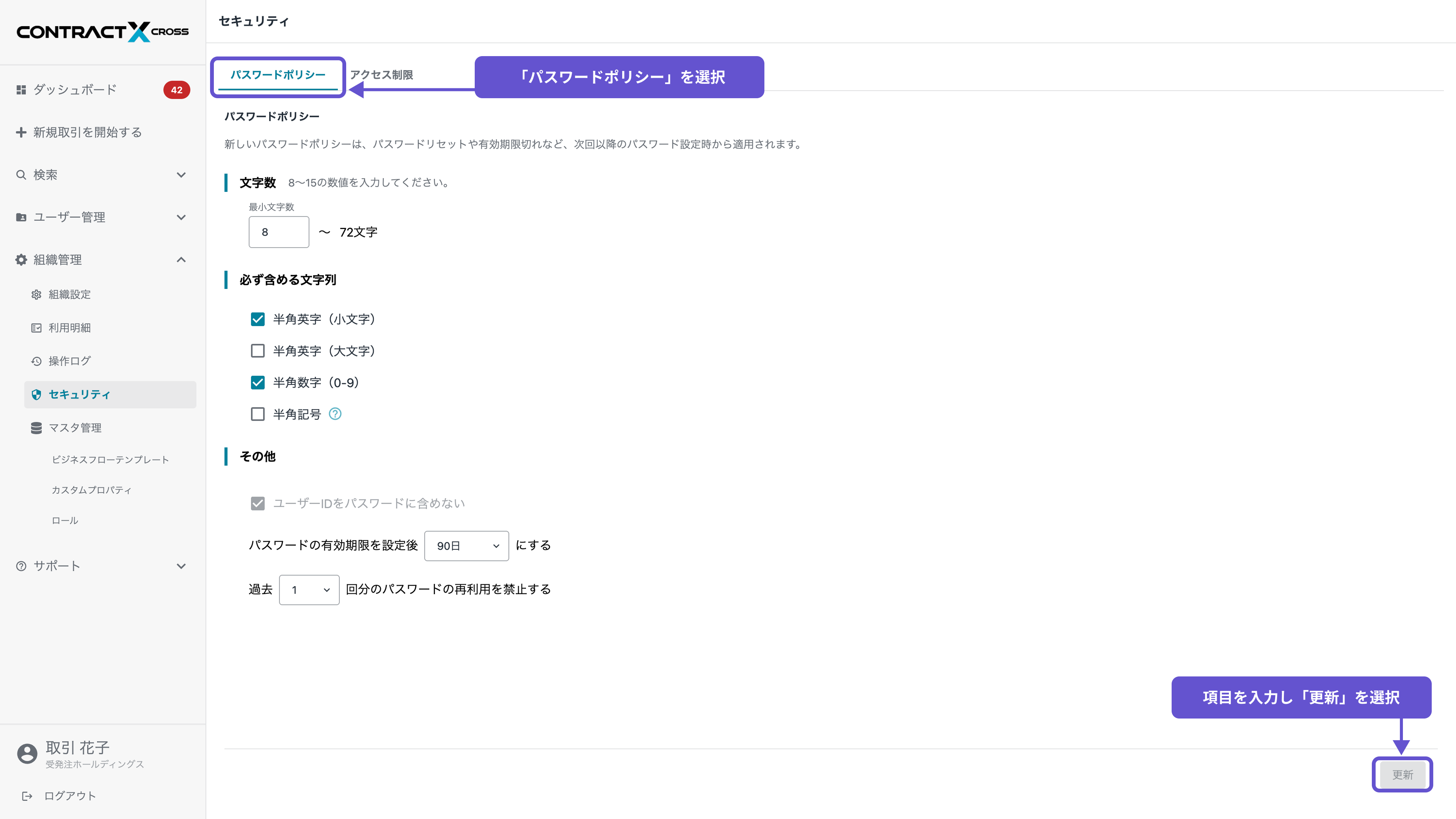This screenshot has width=1456, height=819.
Task: Click the 最小文字数 input field
Action: coord(279,232)
